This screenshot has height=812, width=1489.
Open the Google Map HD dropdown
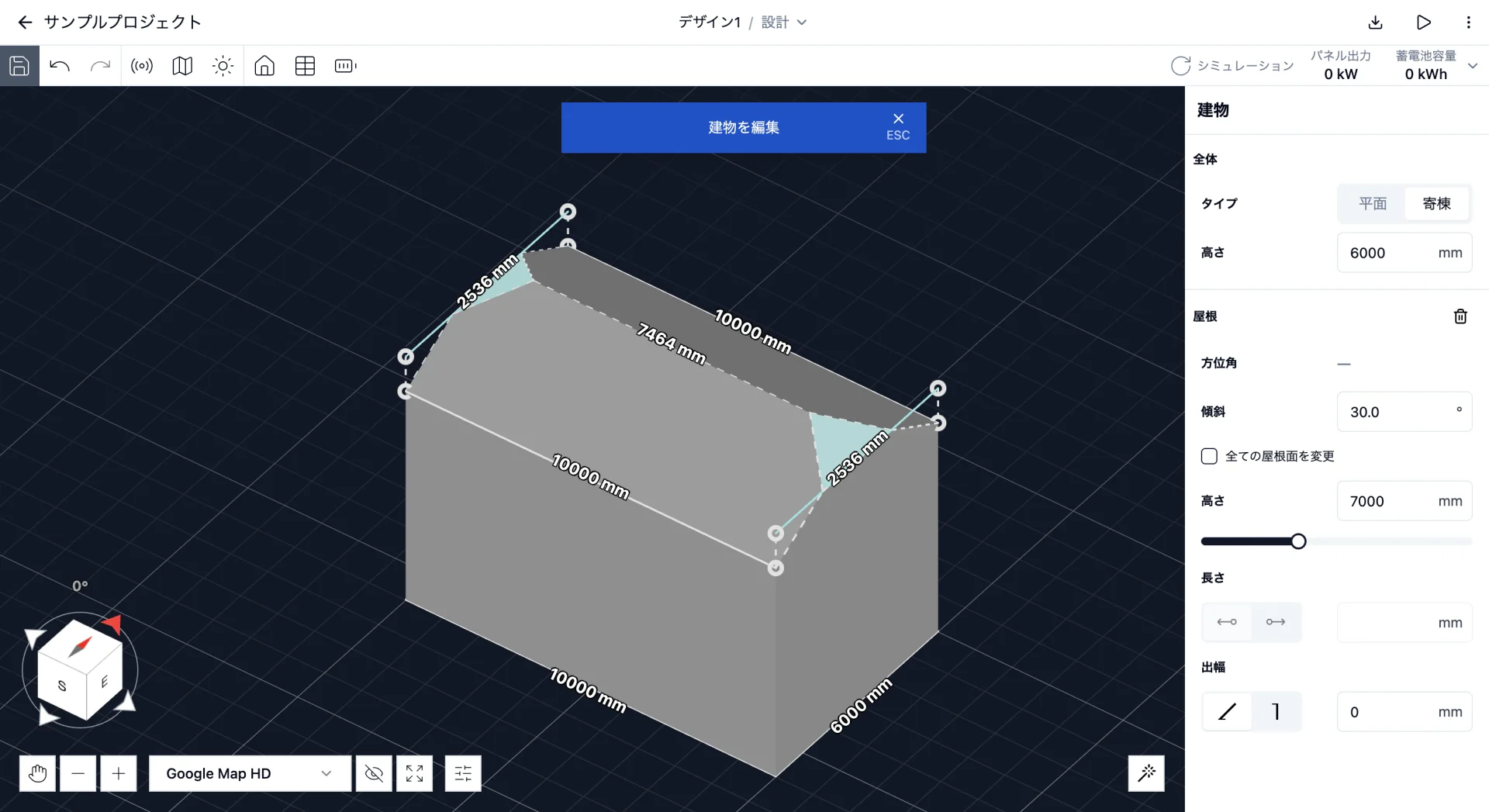tap(250, 773)
